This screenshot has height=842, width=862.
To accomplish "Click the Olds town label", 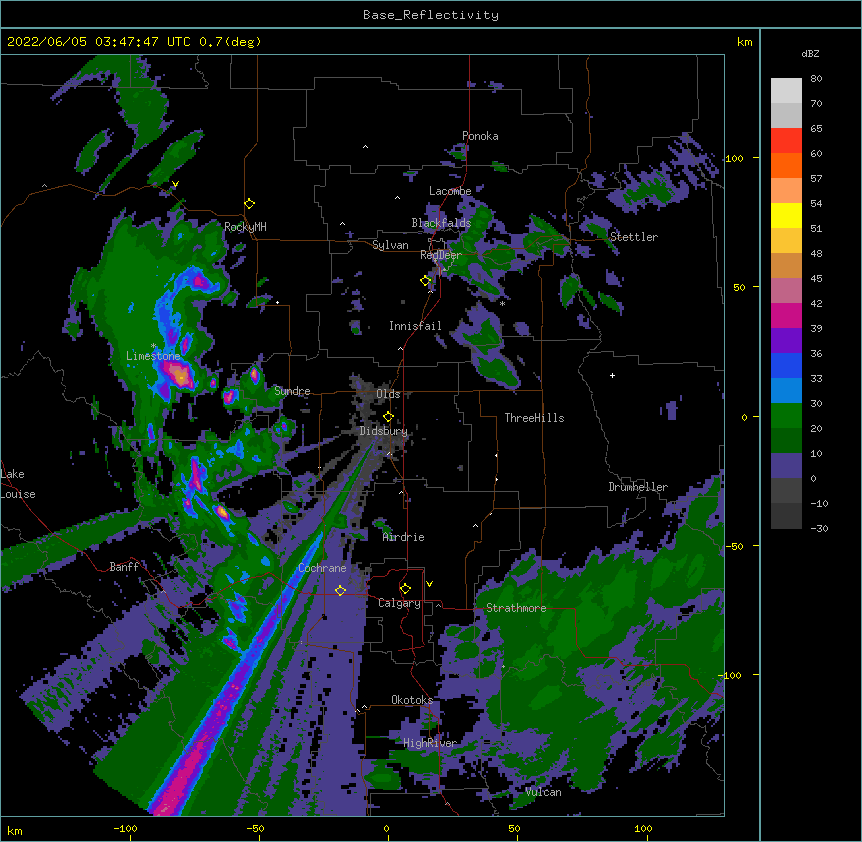I will point(388,394).
